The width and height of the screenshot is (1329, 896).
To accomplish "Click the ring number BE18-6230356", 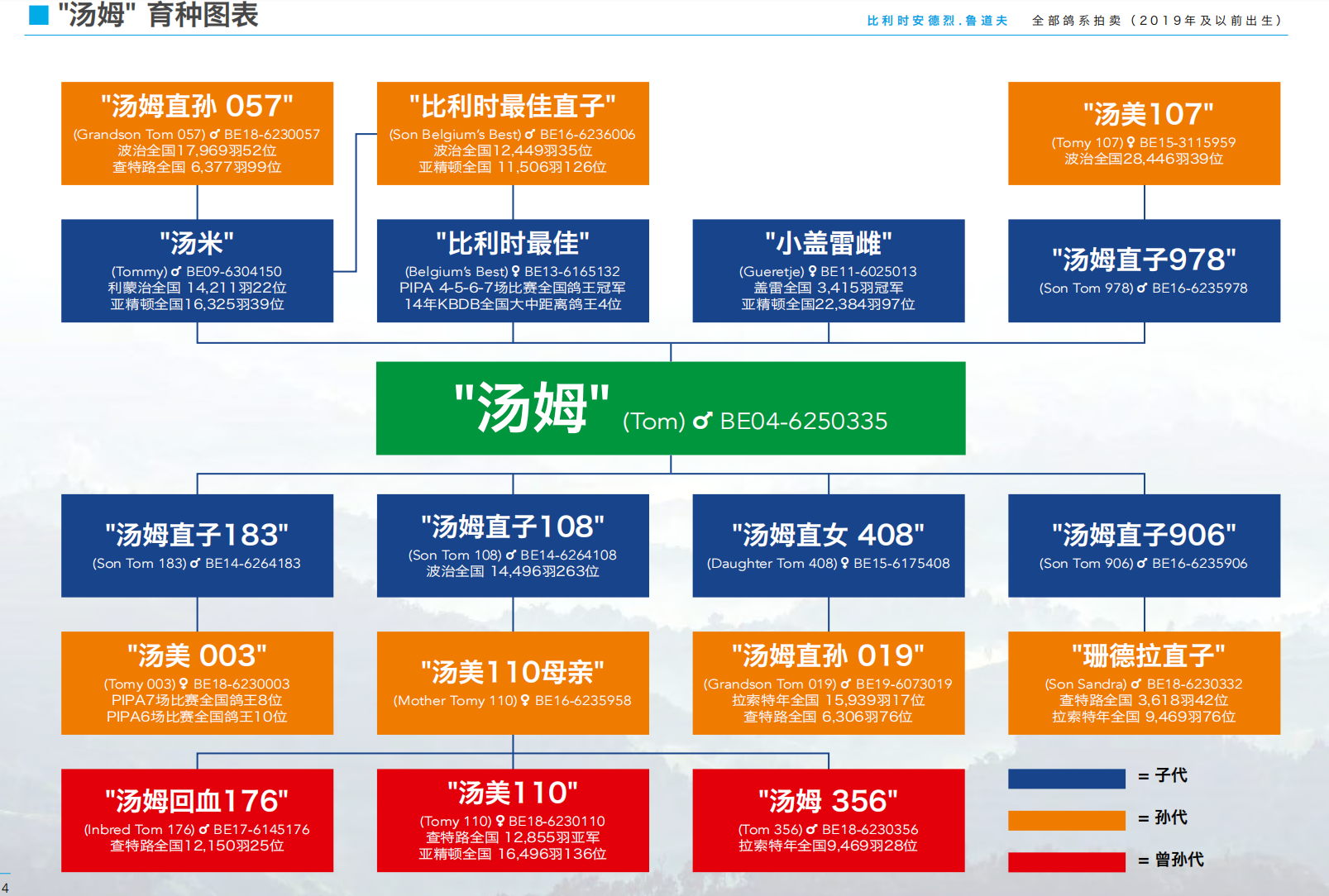I will click(x=870, y=829).
